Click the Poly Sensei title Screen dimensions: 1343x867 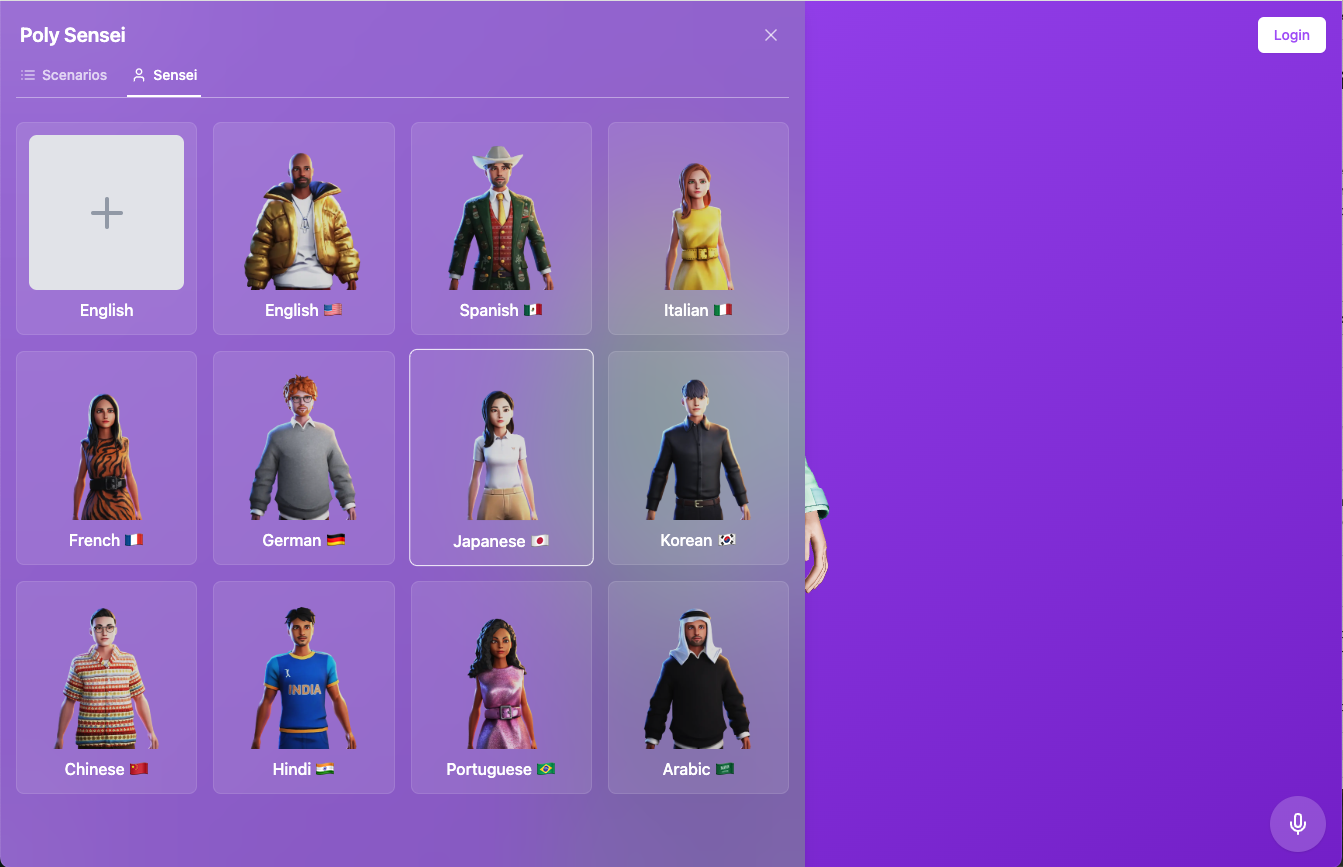(x=73, y=35)
